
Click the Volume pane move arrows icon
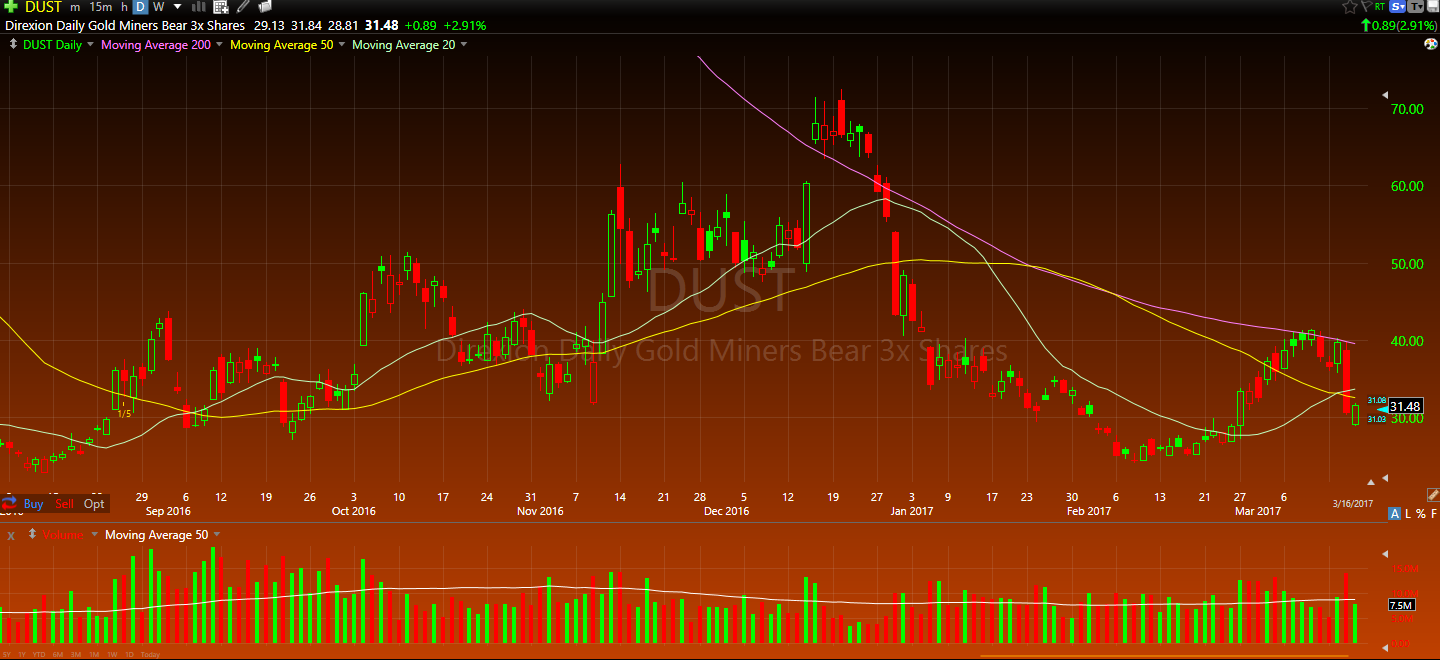(x=34, y=535)
